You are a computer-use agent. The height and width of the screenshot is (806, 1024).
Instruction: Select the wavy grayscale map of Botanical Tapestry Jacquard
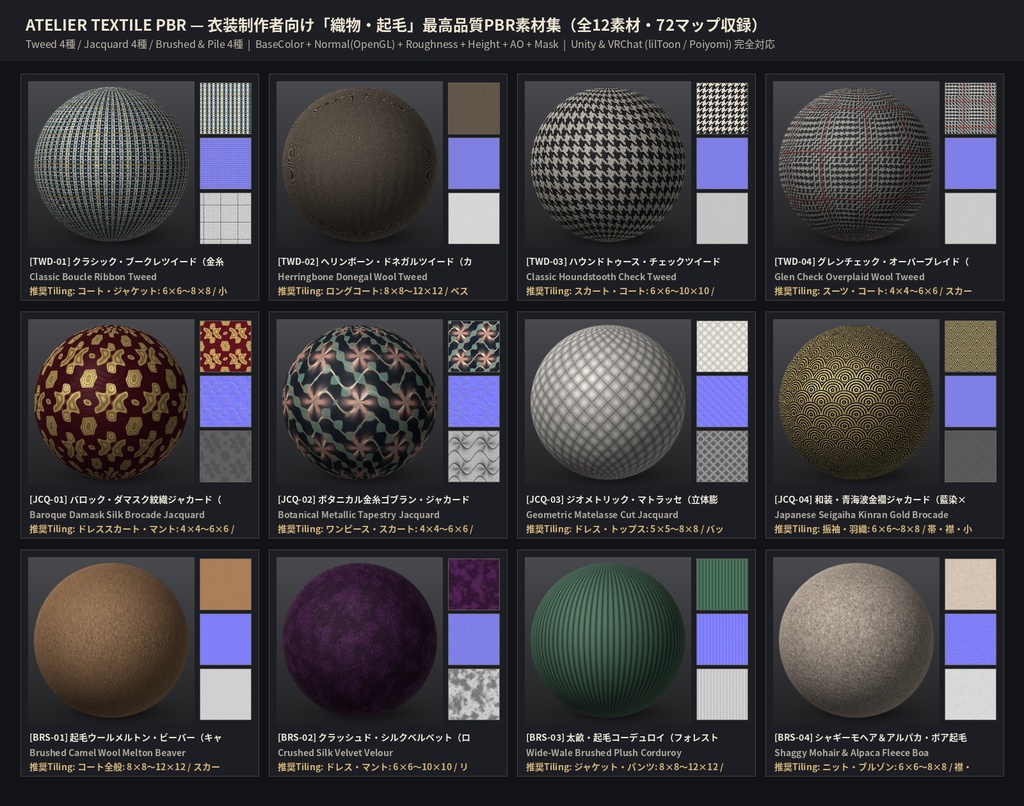473,456
